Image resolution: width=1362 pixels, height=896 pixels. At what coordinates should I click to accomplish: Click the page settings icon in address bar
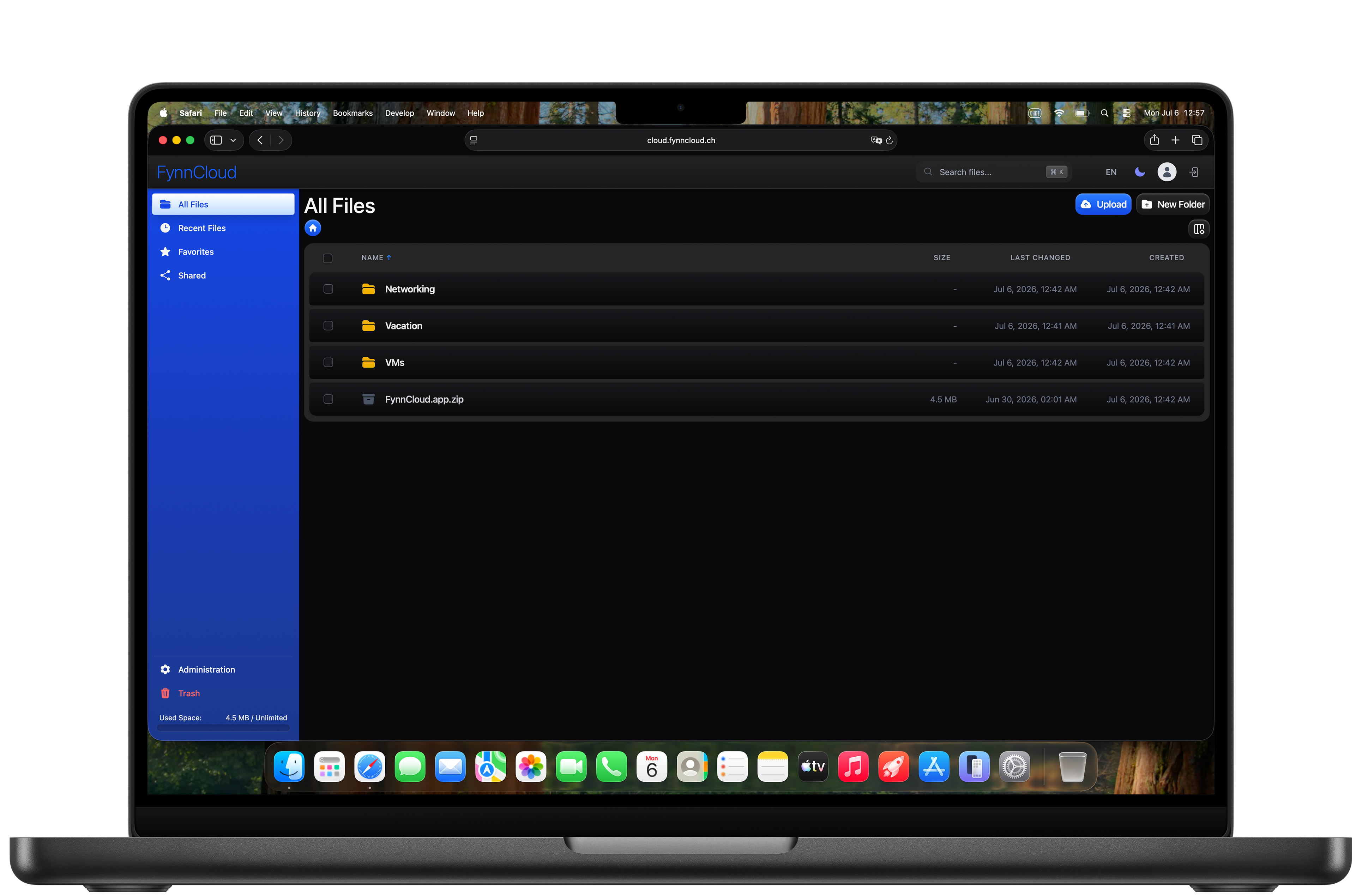click(x=473, y=140)
